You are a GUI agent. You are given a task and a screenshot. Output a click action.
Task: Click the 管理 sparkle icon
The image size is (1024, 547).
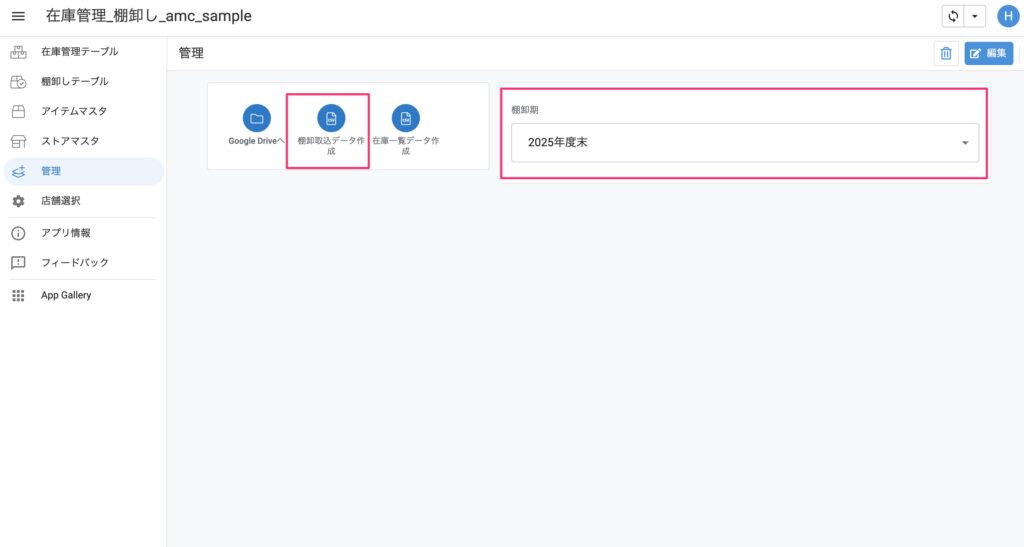pyautogui.click(x=18, y=171)
